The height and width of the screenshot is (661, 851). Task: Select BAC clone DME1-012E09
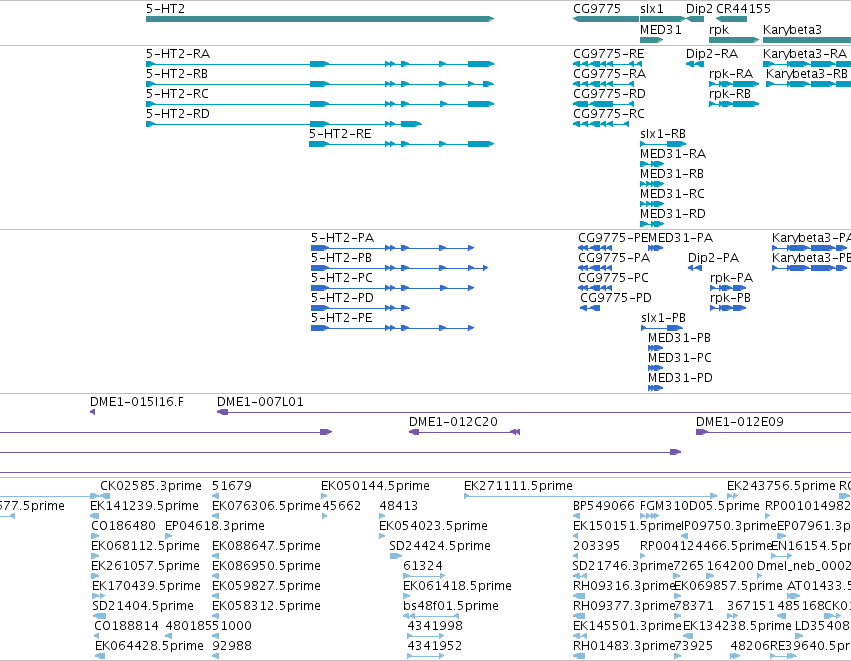click(773, 432)
